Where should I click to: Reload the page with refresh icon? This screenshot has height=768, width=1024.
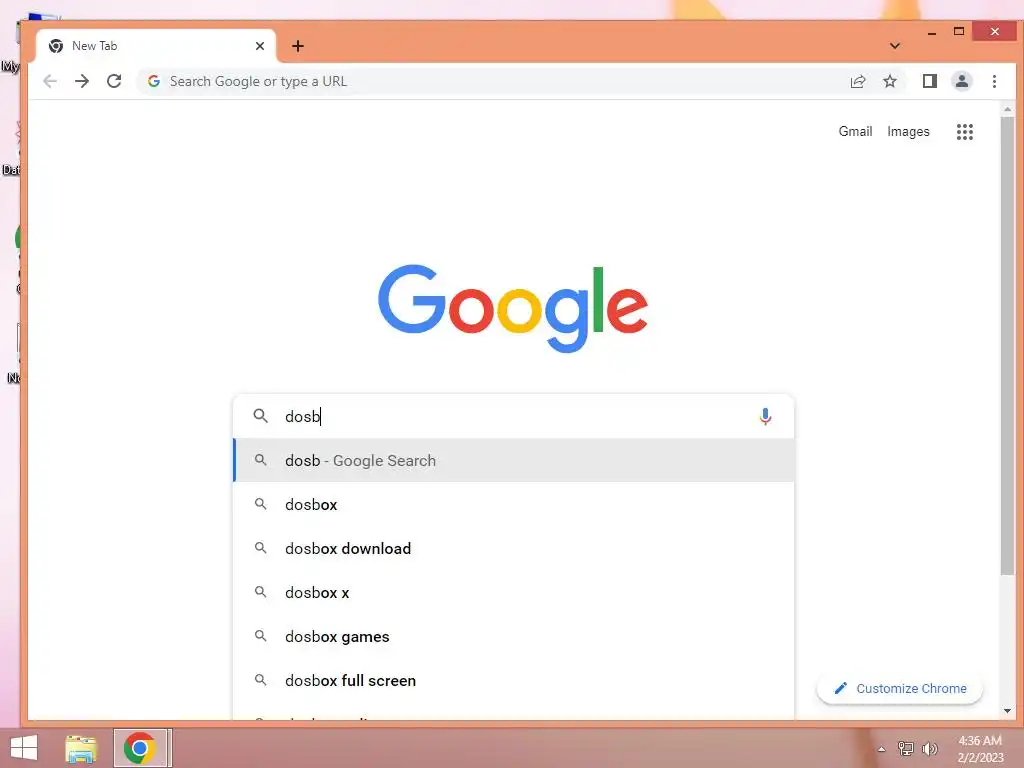(x=114, y=82)
